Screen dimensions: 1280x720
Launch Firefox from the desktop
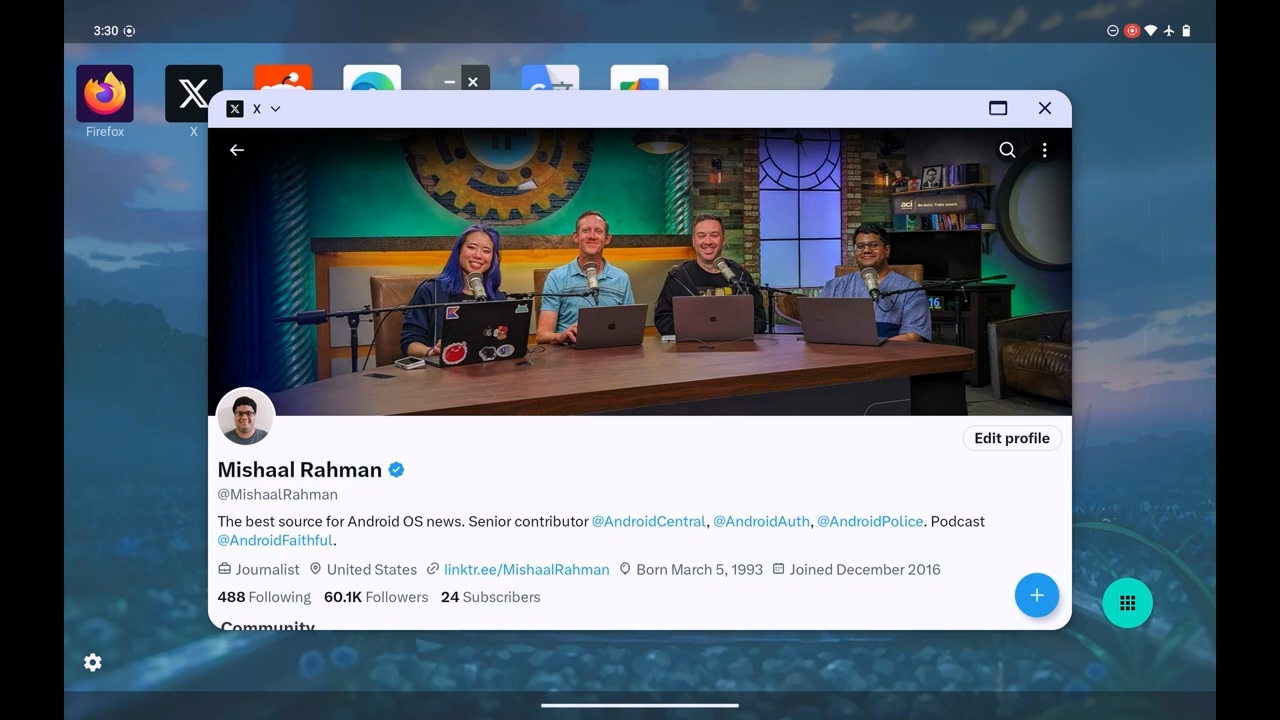coord(105,94)
